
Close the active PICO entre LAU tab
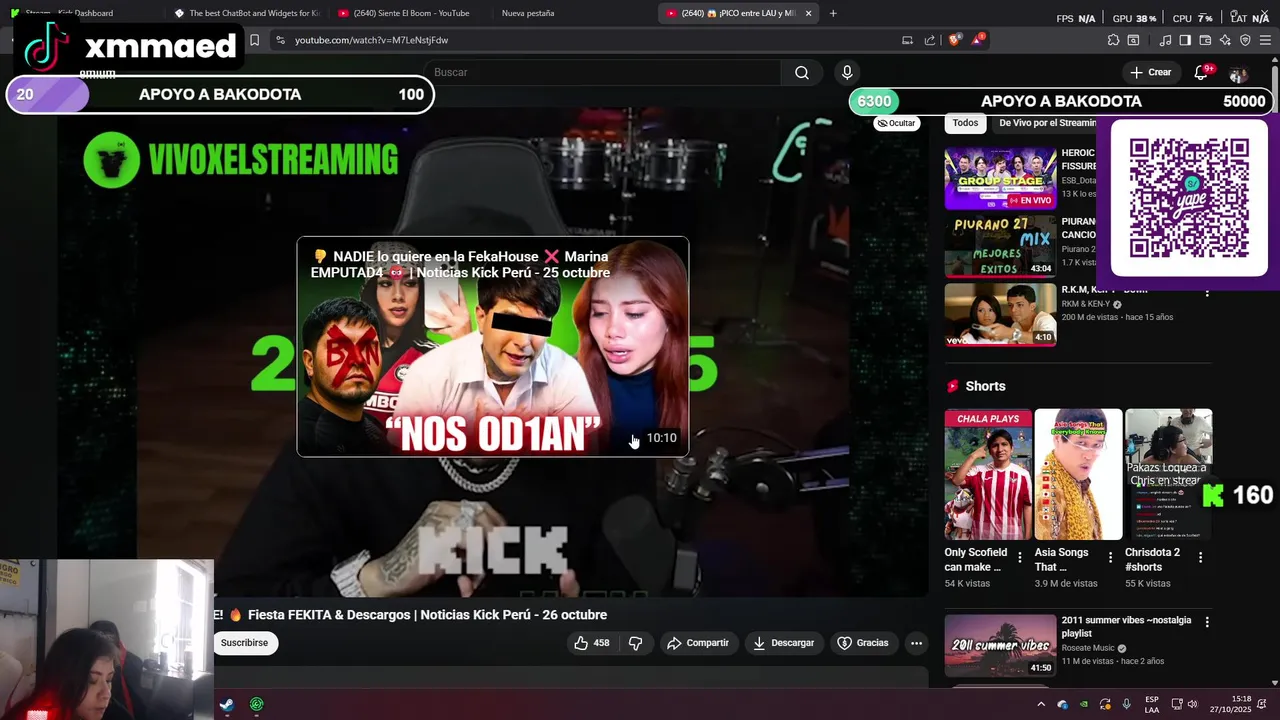[x=809, y=13]
